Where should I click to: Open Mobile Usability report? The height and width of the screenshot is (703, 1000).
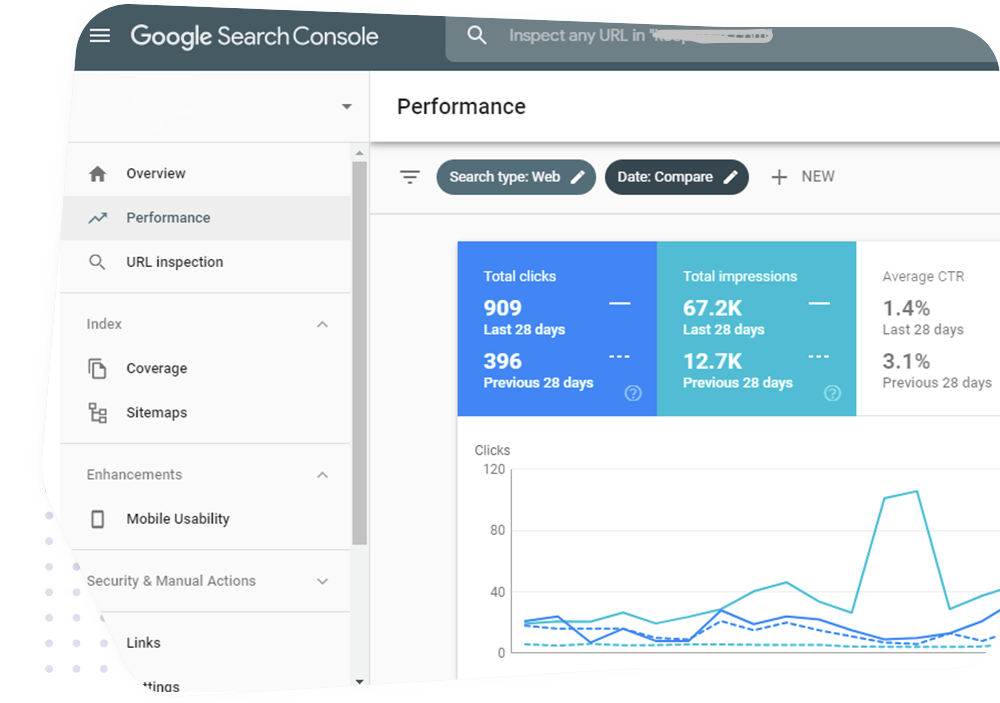click(x=205, y=519)
